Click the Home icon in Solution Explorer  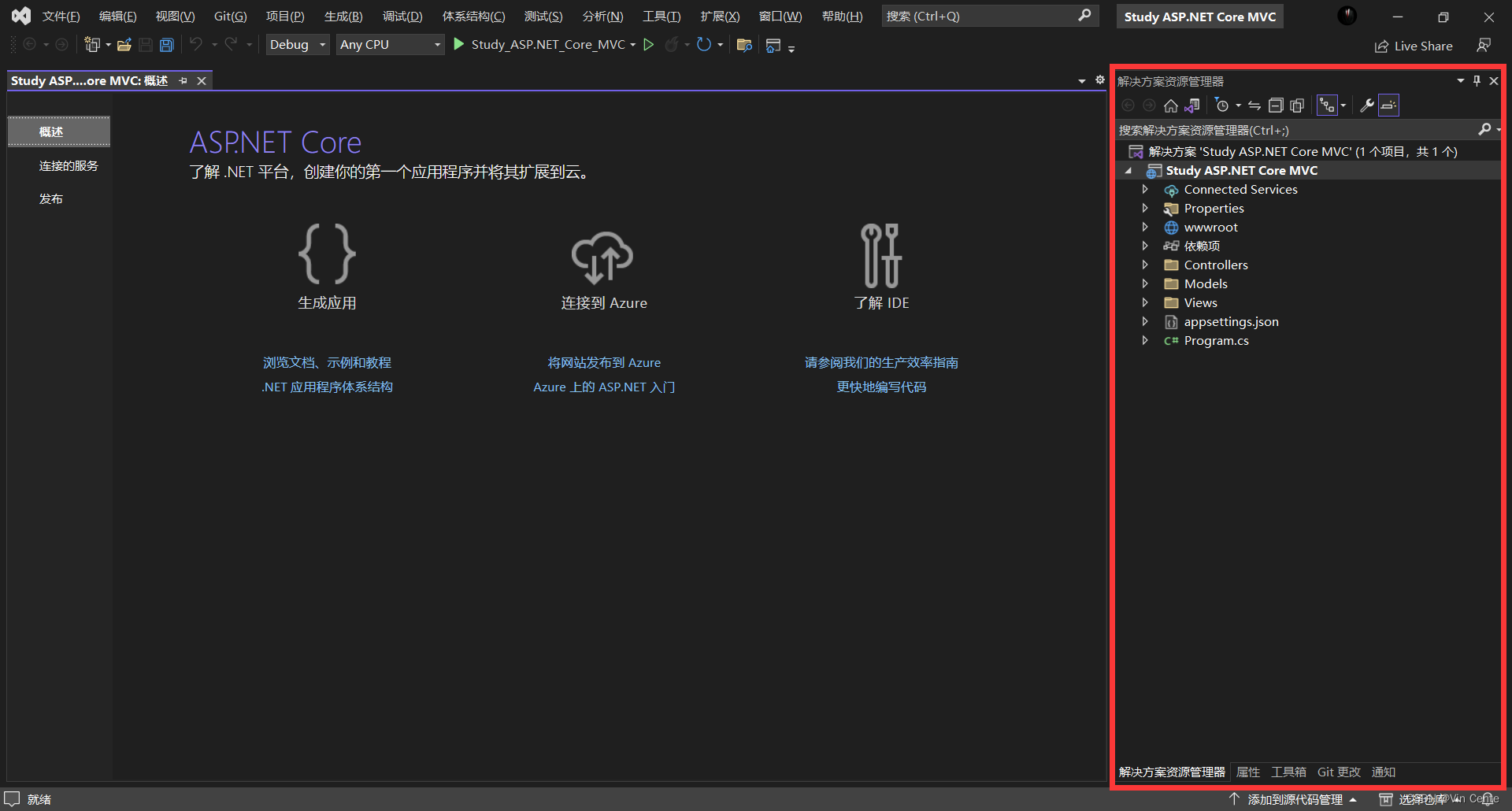tap(1171, 106)
